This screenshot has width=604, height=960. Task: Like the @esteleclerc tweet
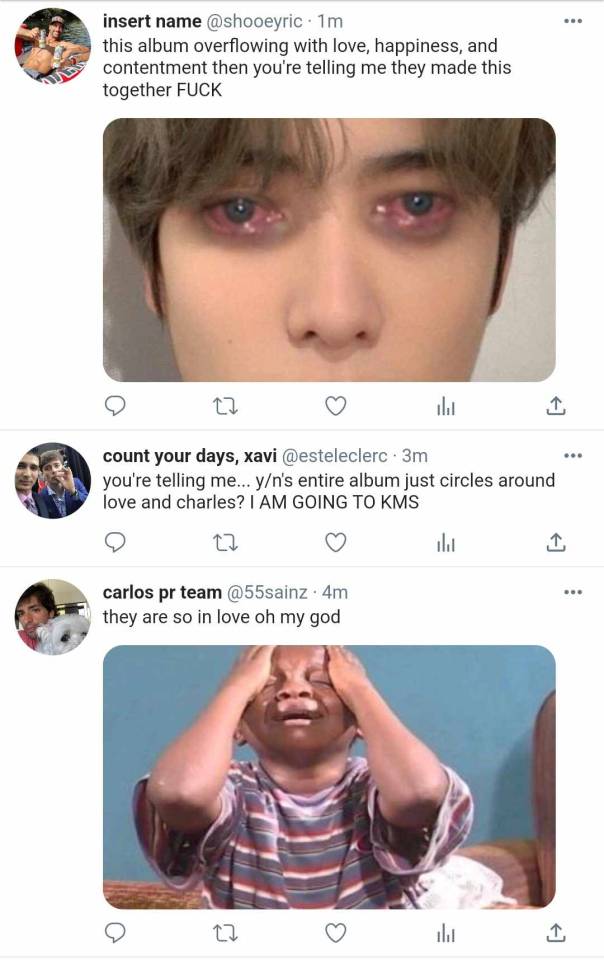(x=337, y=541)
